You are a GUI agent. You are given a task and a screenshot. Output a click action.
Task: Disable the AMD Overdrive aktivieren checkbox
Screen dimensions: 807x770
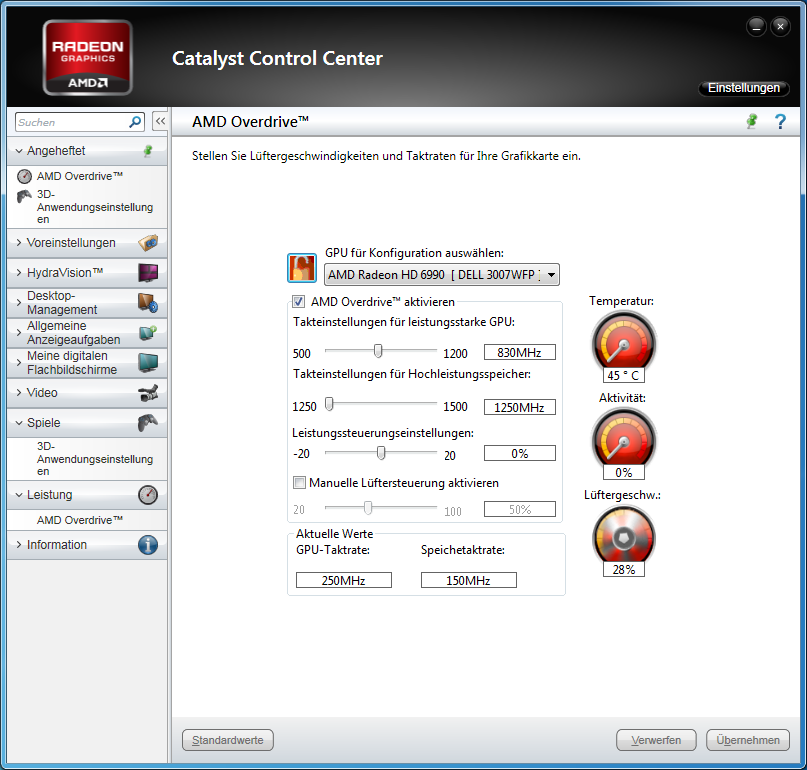[299, 301]
